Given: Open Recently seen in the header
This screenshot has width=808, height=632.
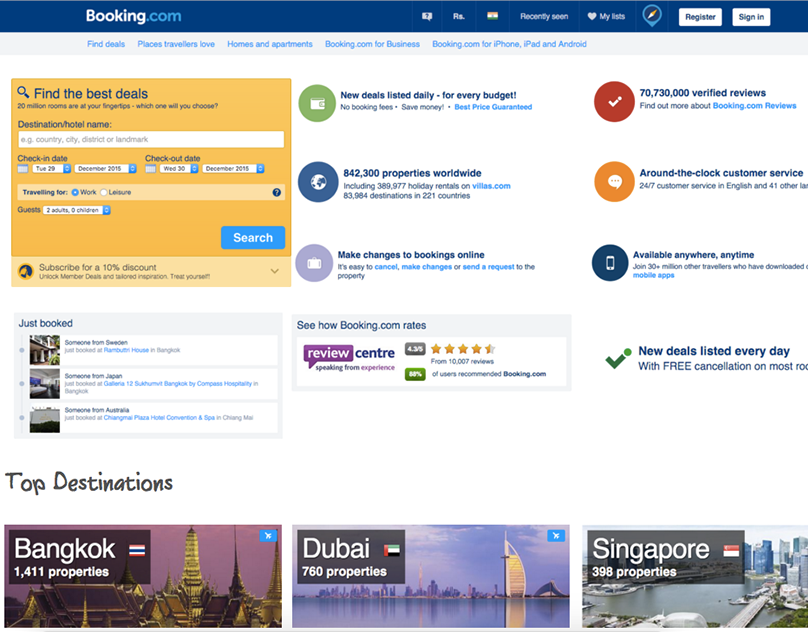Looking at the screenshot, I should point(544,16).
